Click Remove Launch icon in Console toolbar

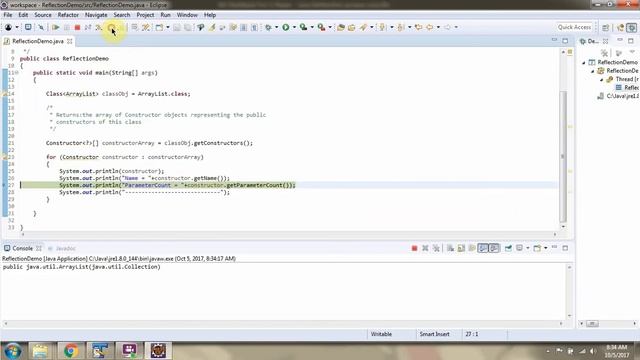click(425, 248)
